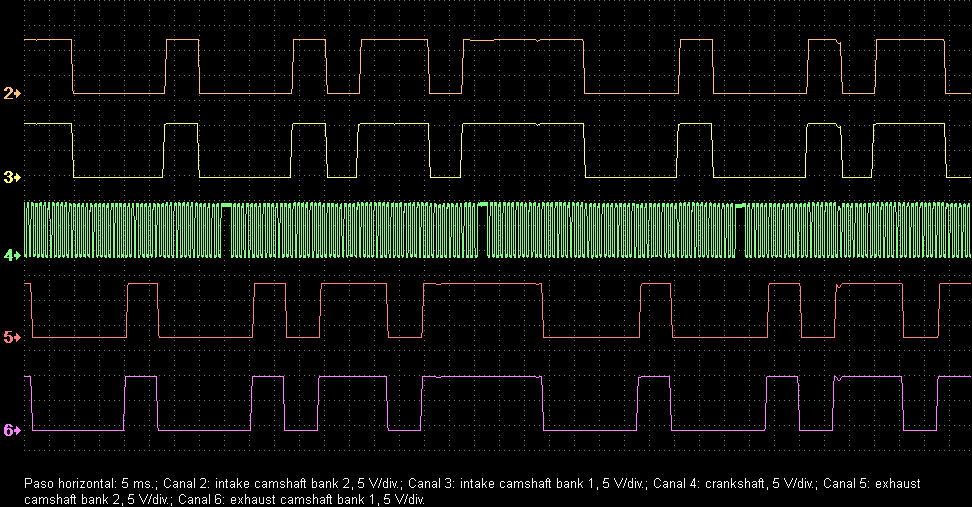Select the channel 2 ground marker
This screenshot has width=972, height=507.
[x=12, y=94]
